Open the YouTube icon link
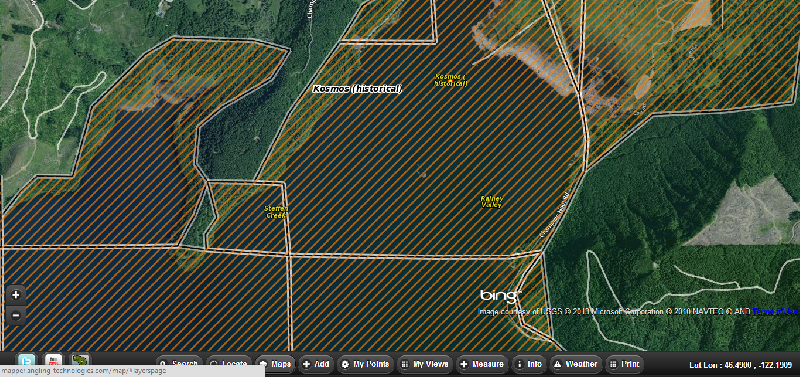Viewport: 800px width, 377px height. (54, 360)
